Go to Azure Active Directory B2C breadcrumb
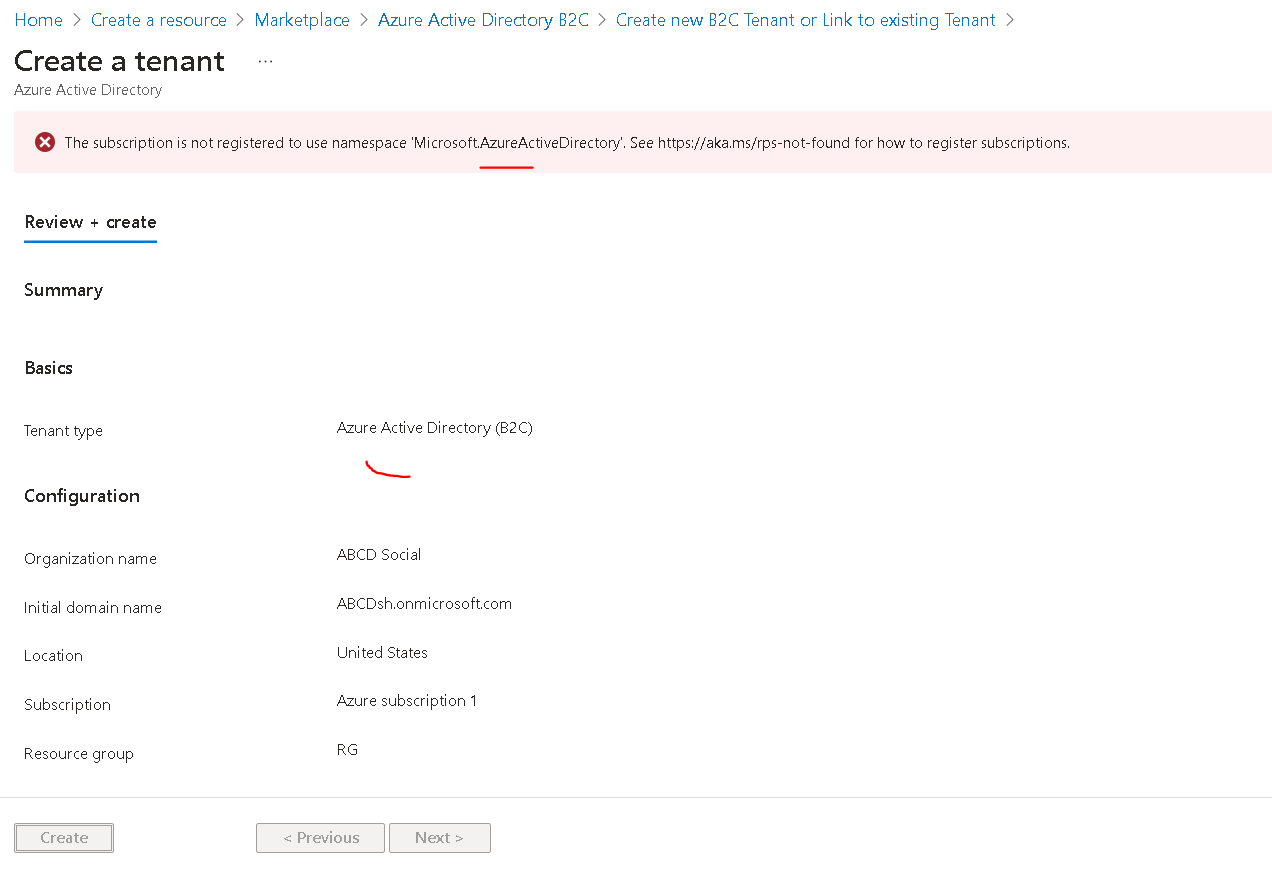Viewport: 1272px width, 876px height. pyautogui.click(x=483, y=19)
